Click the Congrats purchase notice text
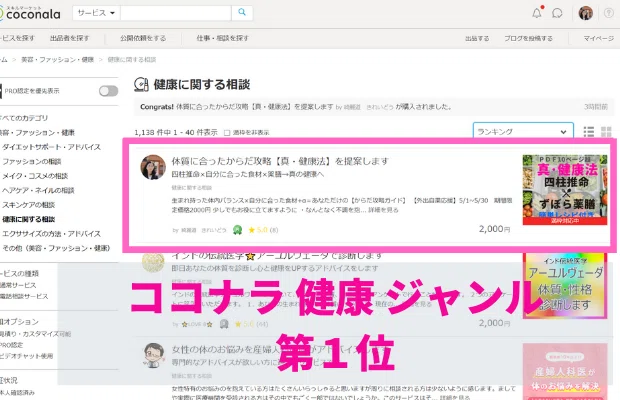Viewport: 620px width, 400px height. click(x=296, y=107)
